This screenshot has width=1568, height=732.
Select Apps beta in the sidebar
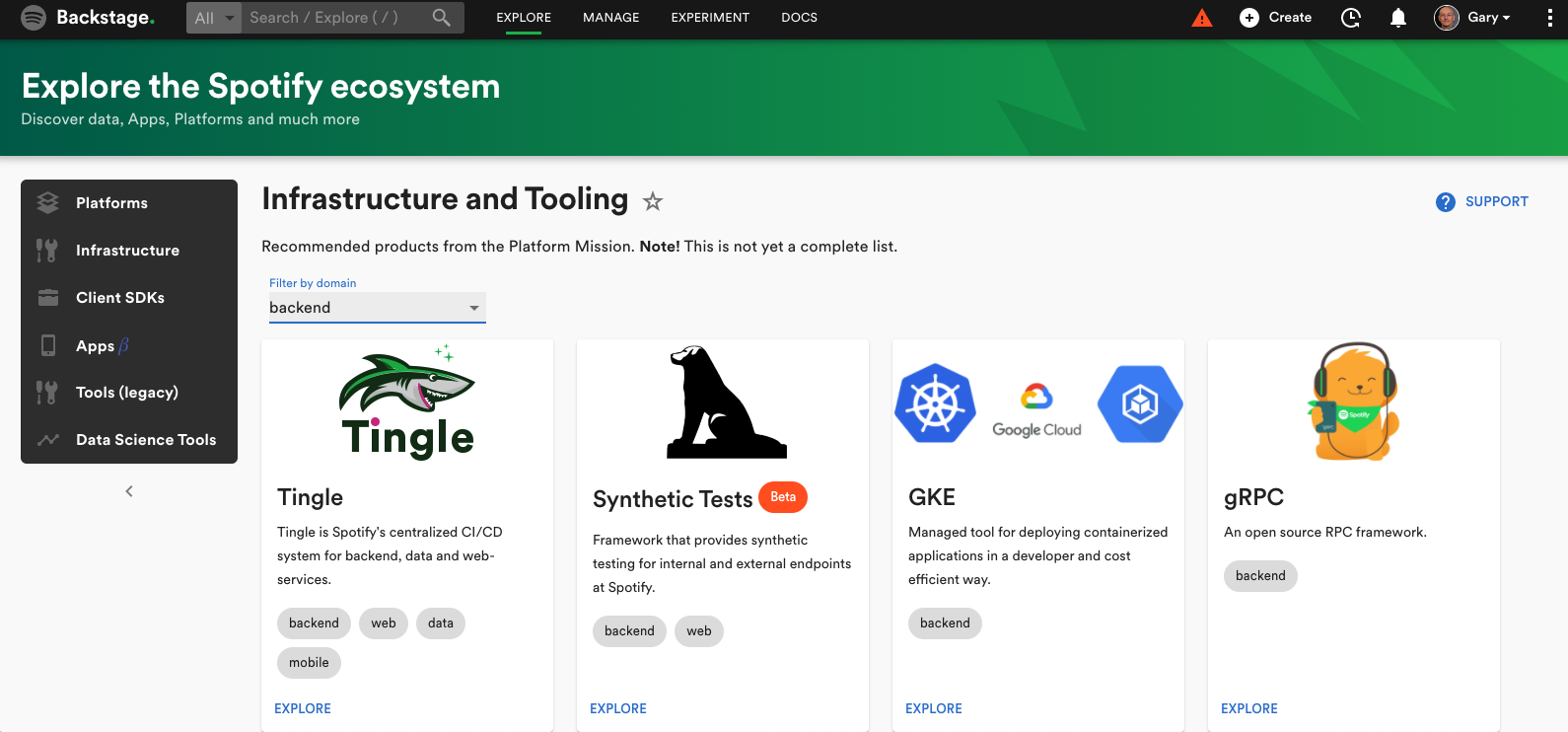tap(129, 345)
